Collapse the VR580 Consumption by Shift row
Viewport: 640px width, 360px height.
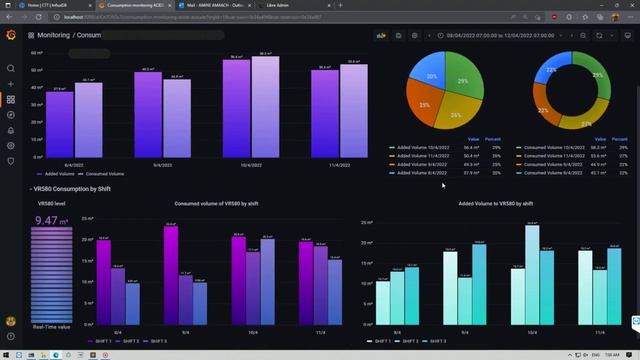pos(70,189)
